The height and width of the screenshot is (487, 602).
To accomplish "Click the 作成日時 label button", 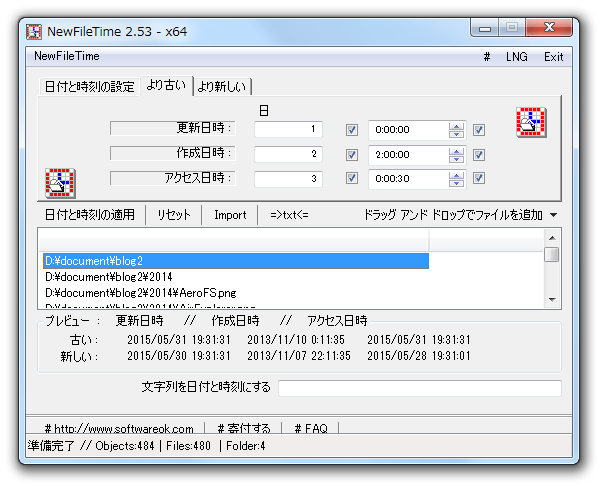I will 172,153.
